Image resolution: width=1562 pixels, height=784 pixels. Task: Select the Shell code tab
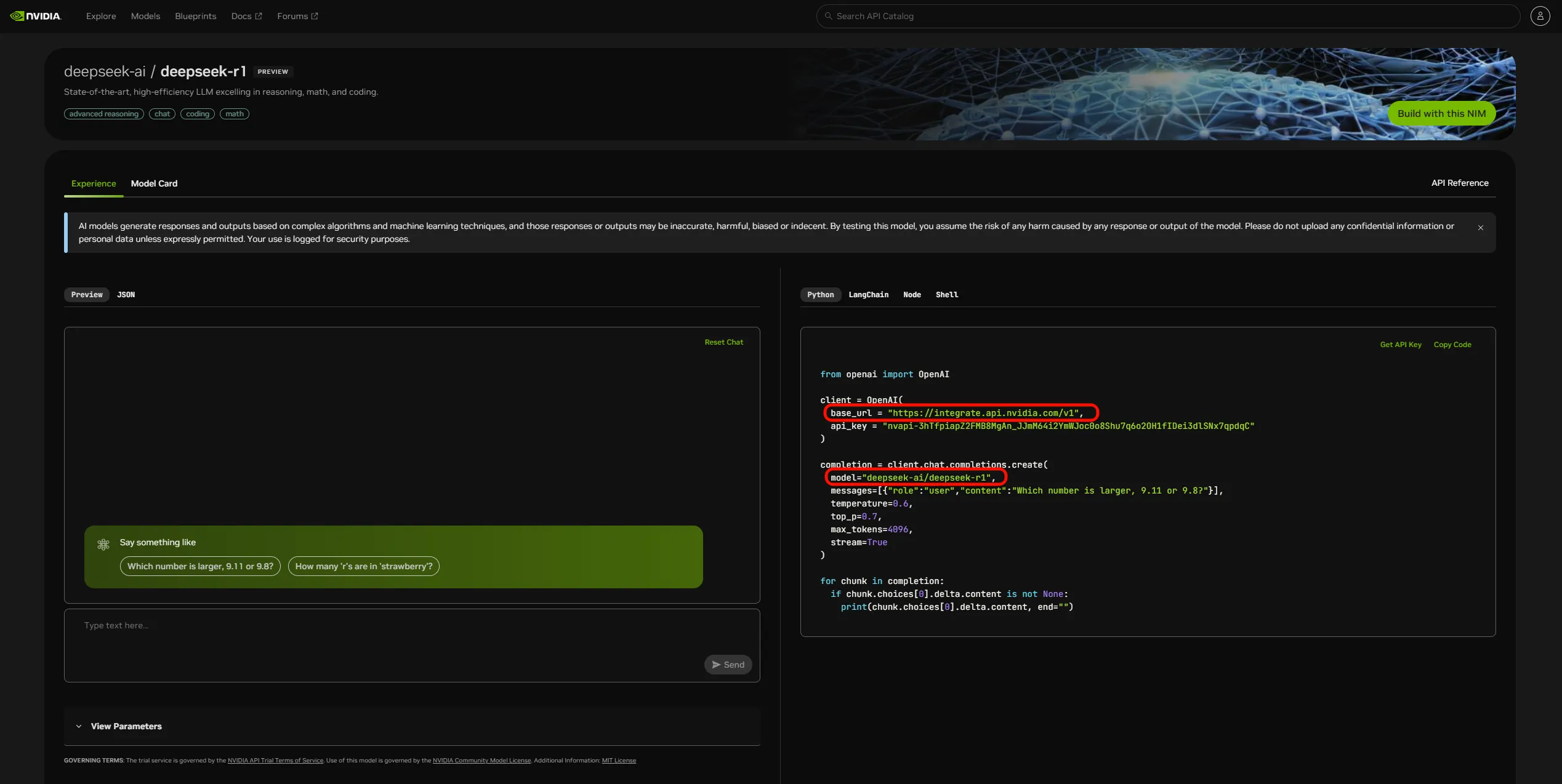point(946,295)
